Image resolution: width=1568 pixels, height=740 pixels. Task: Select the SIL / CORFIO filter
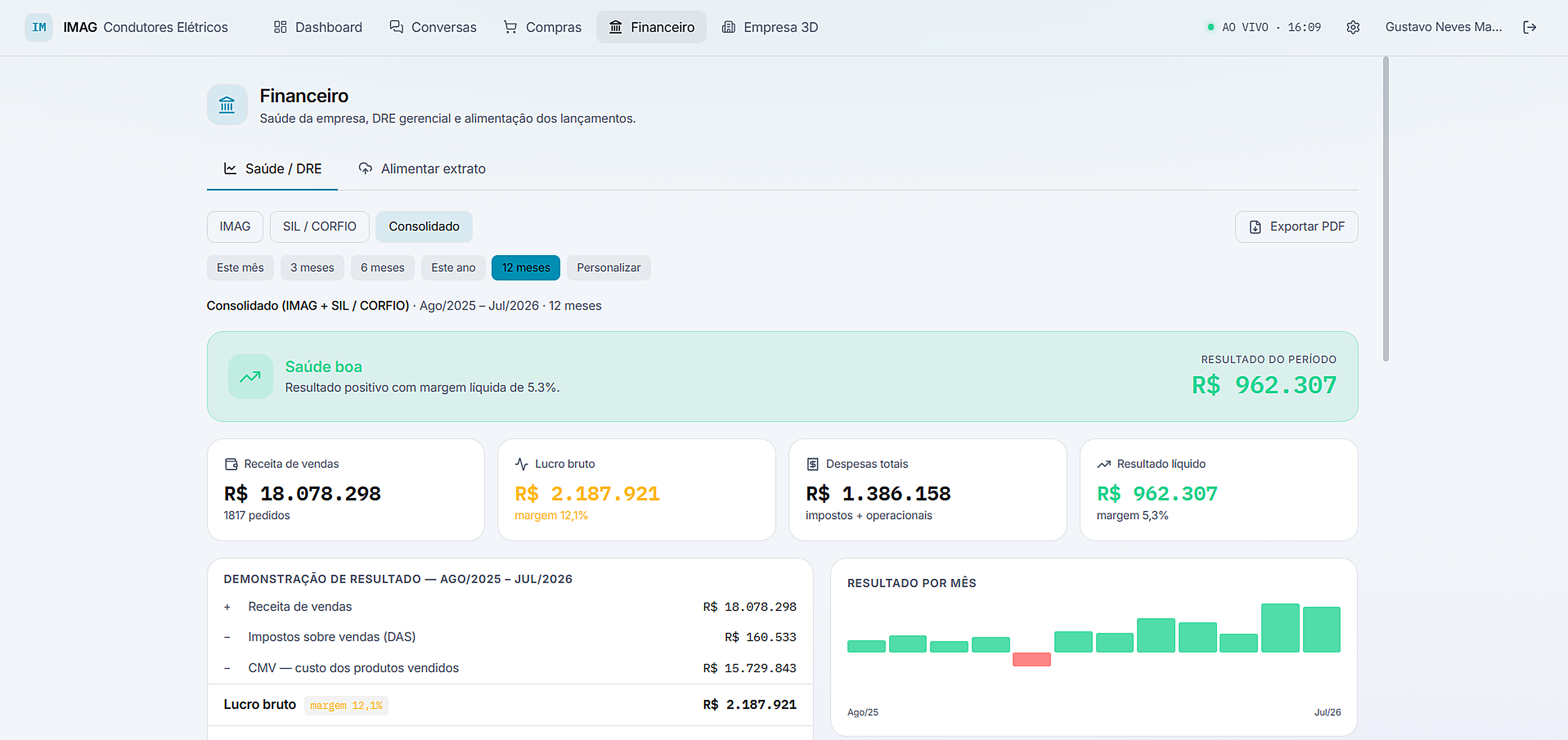[319, 226]
